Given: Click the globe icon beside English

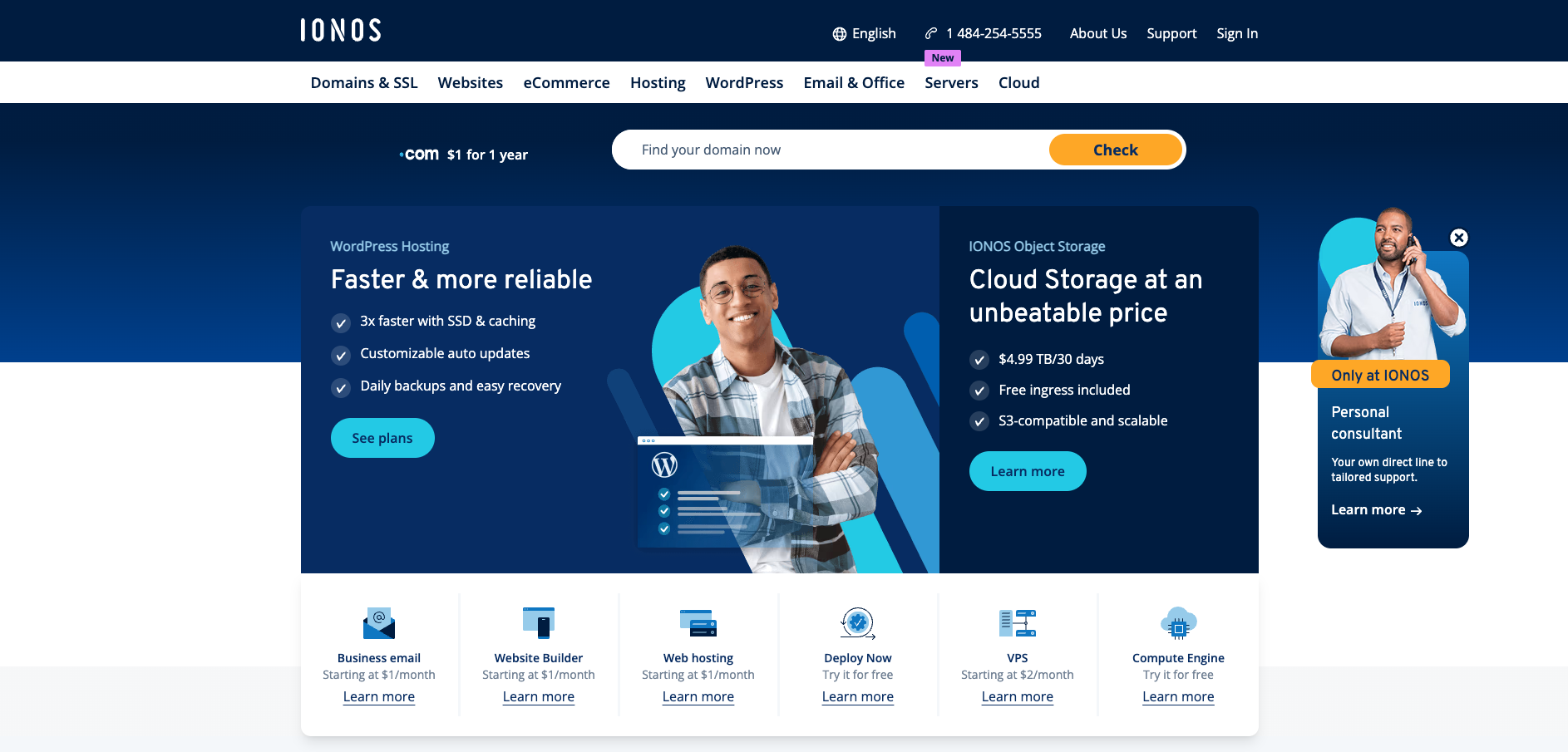Looking at the screenshot, I should click(x=840, y=34).
